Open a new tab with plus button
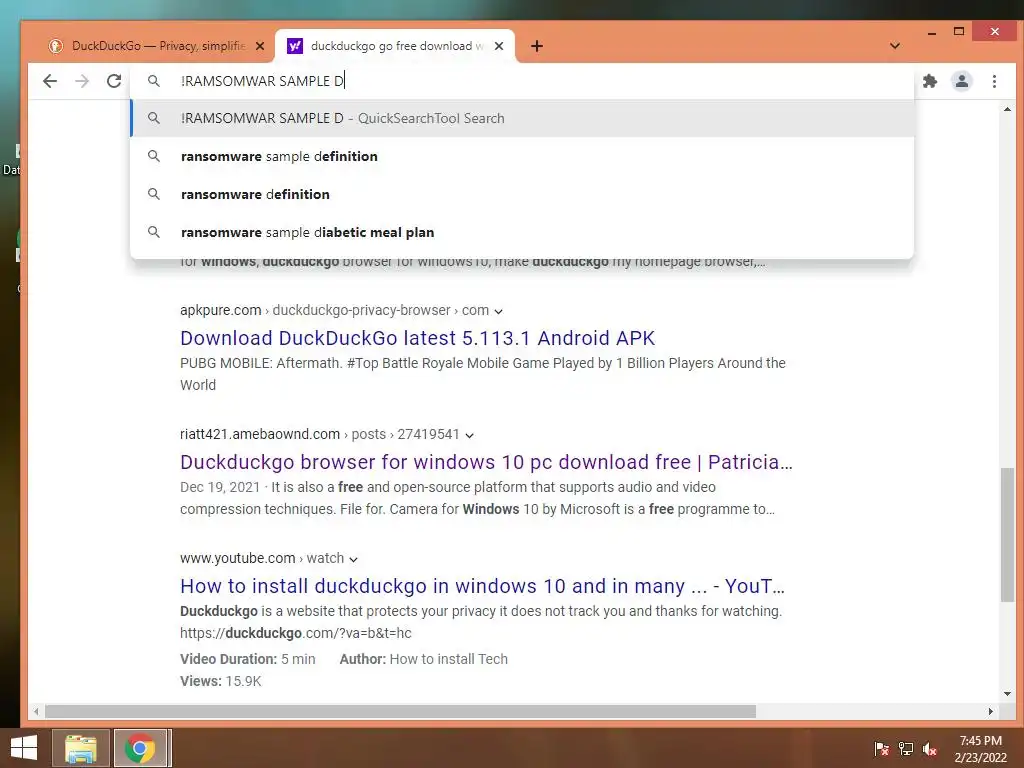This screenshot has height=768, width=1024. pos(537,46)
